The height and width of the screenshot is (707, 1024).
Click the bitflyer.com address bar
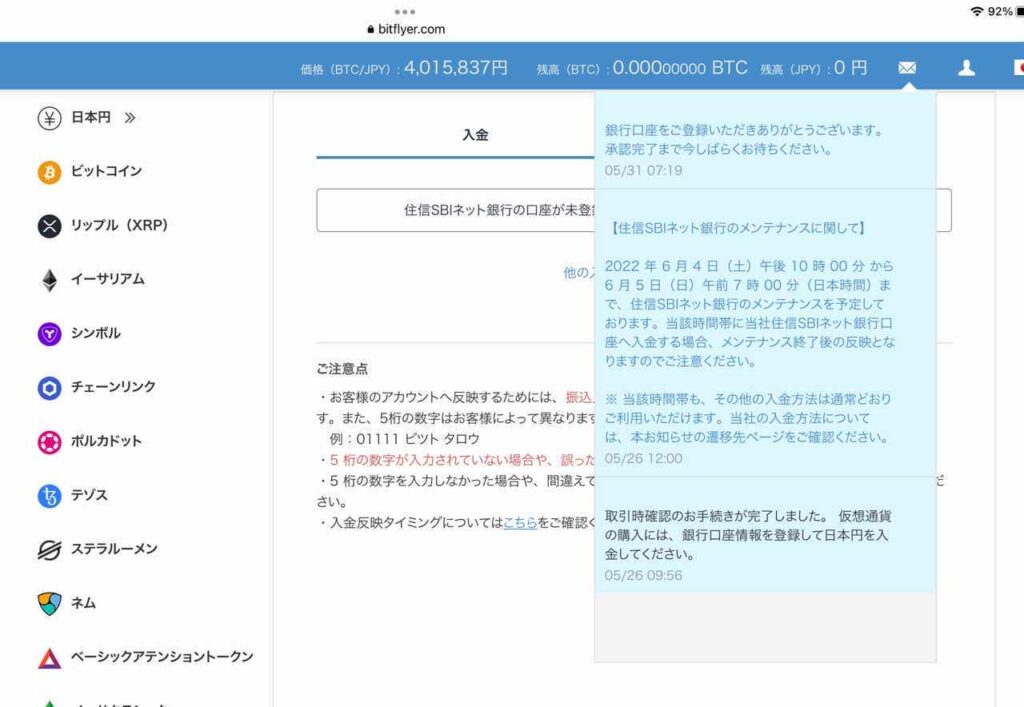click(x=406, y=29)
